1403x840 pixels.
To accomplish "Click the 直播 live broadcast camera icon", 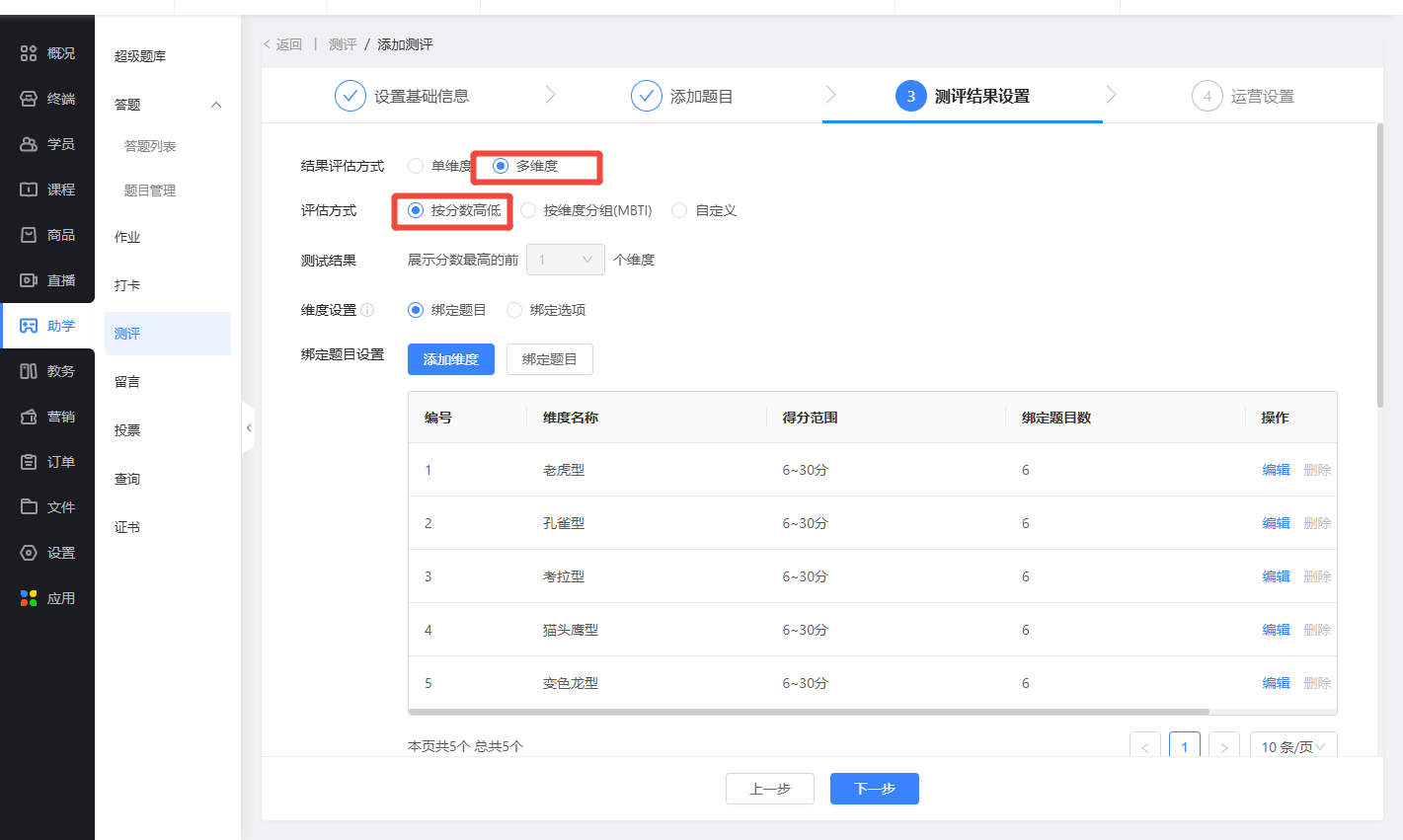I will tap(29, 280).
